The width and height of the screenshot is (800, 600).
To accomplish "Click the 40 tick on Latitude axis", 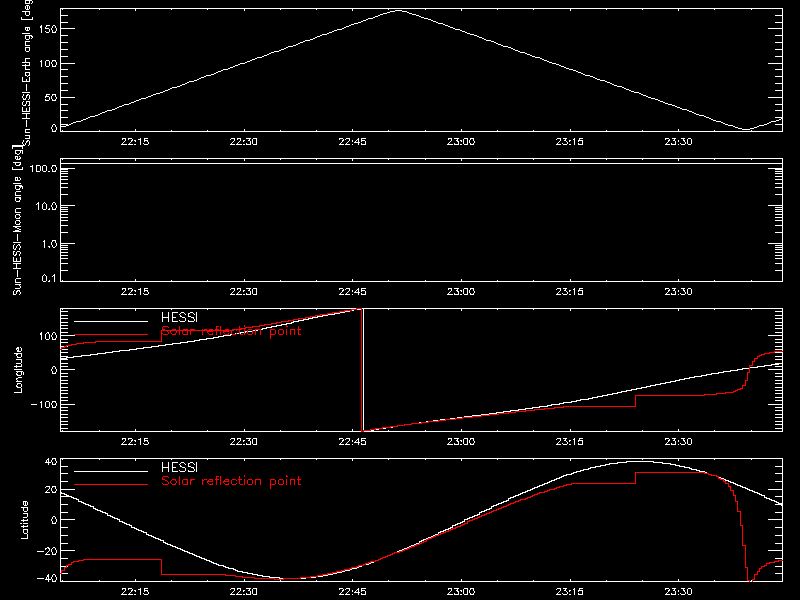I will 51,462.
